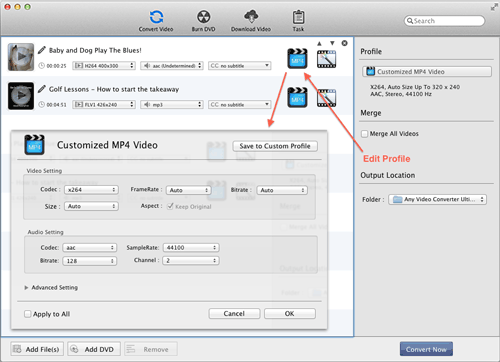The image size is (500, 362).
Task: Enable the Apply to All checkbox
Action: 28,314
